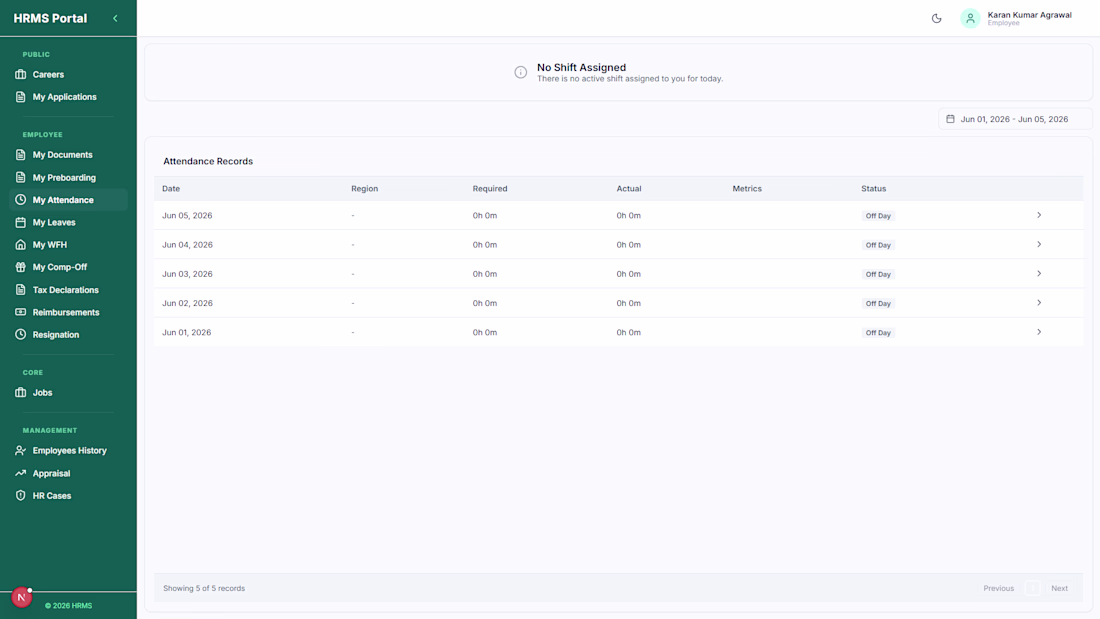Screen dimensions: 1100x619
Task: Click the Date column header
Action: [171, 189]
